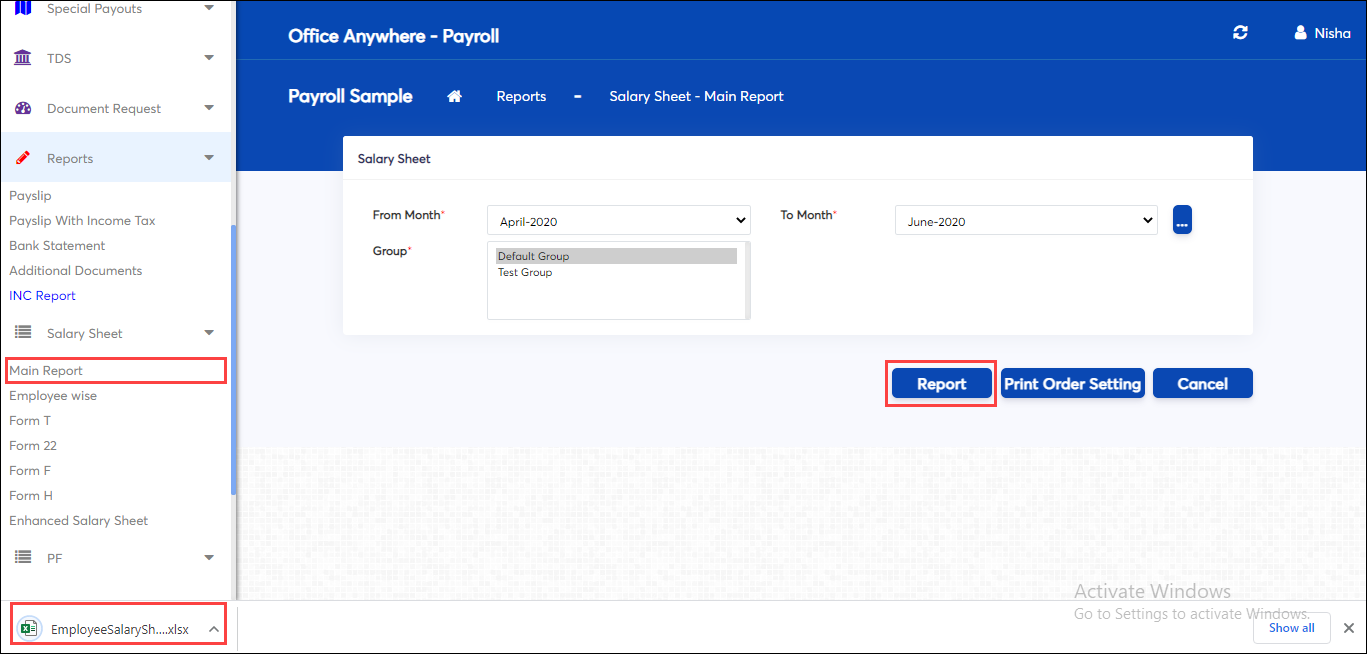Click the PF list icon
Image resolution: width=1367 pixels, height=654 pixels.
[x=22, y=558]
